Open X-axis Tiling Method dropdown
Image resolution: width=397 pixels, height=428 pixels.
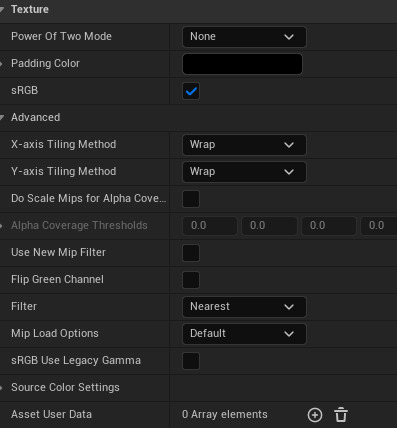point(244,145)
